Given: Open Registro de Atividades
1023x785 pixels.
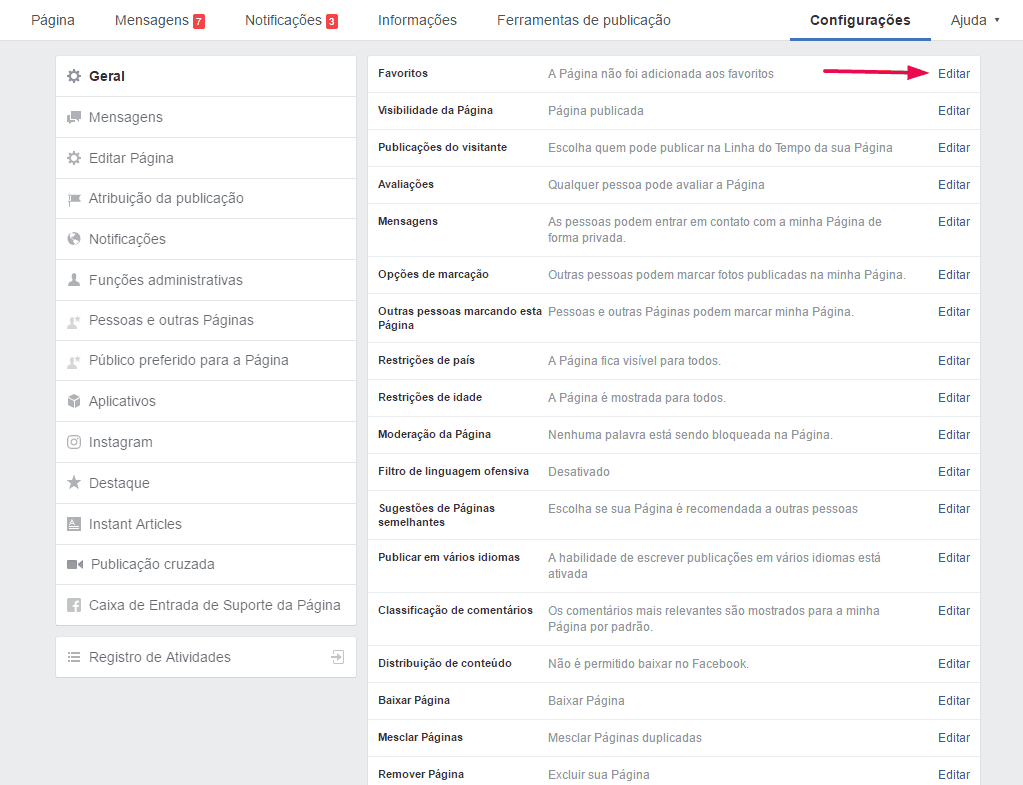Looking at the screenshot, I should (206, 657).
